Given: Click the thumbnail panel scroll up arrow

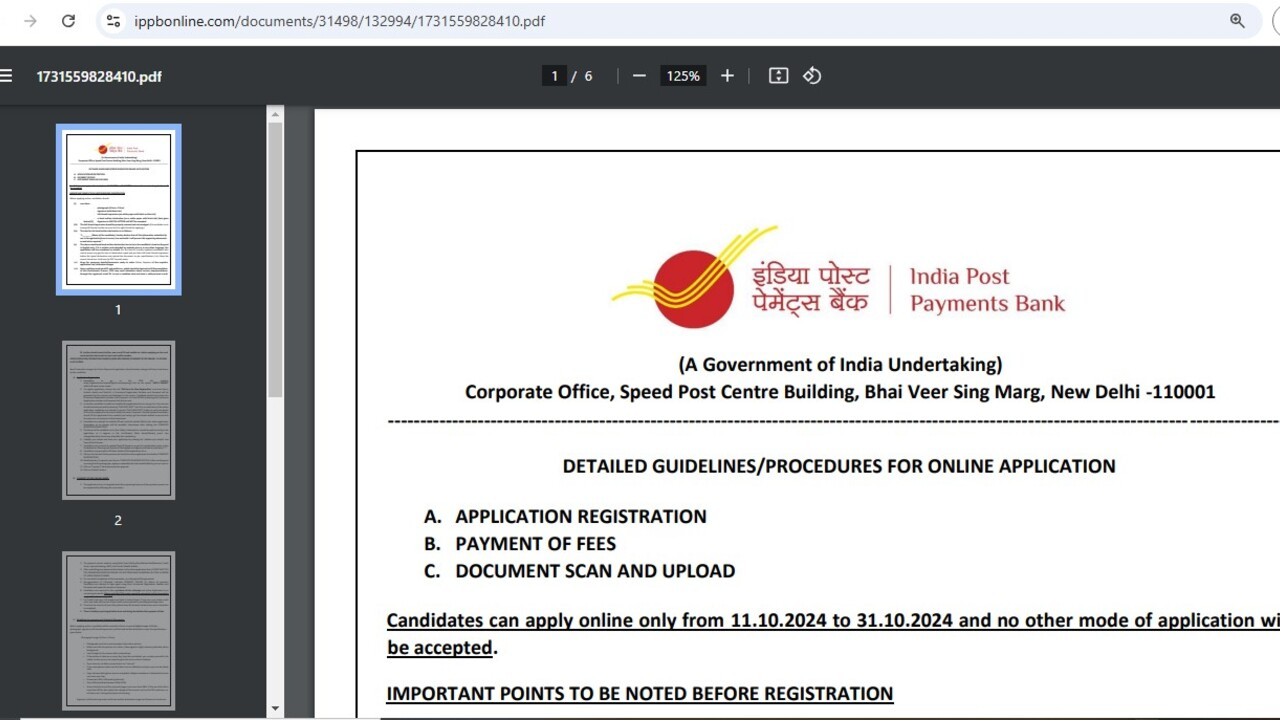Looking at the screenshot, I should pyautogui.click(x=275, y=114).
